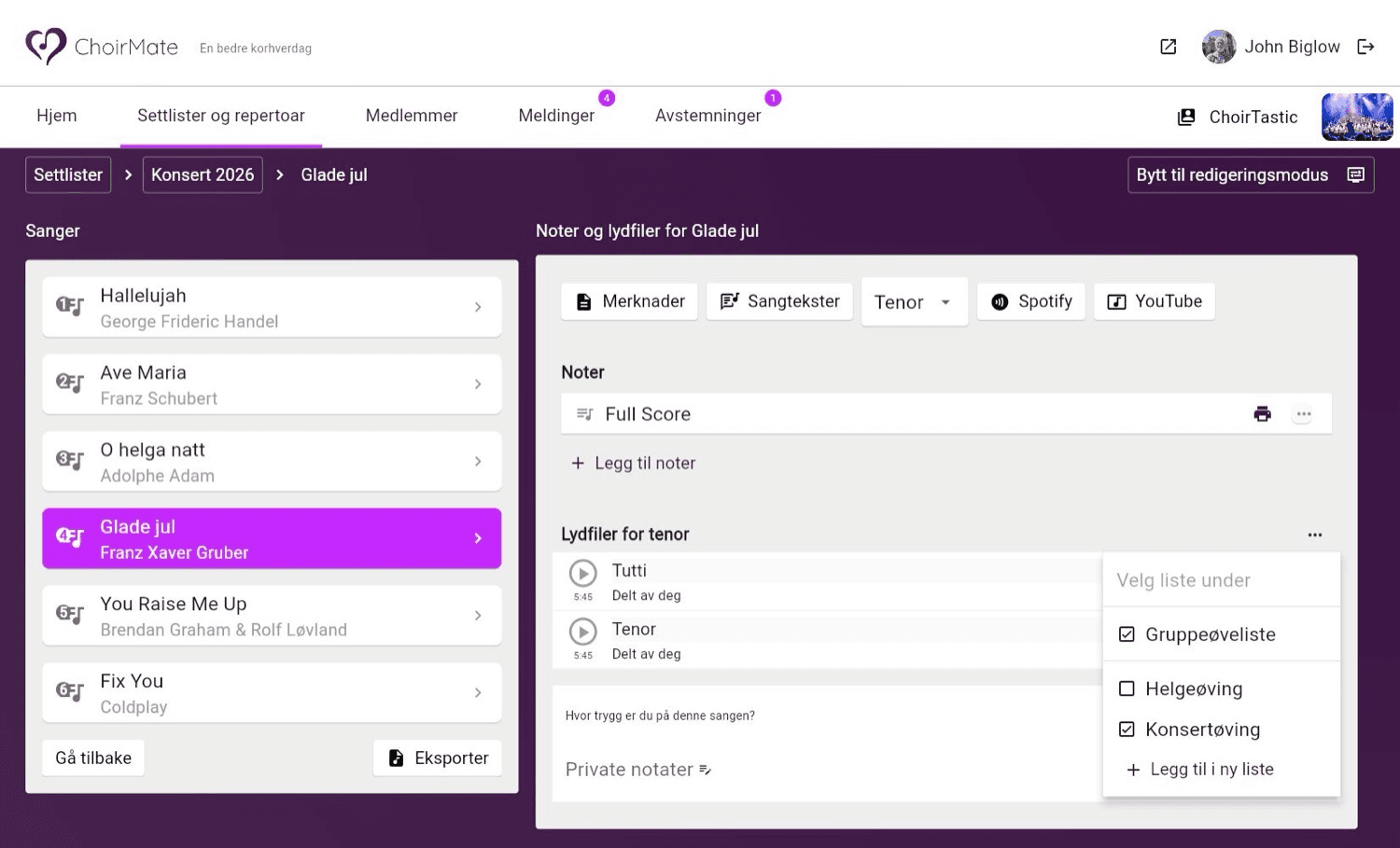
Task: Open the external link icon in header
Action: pyautogui.click(x=1168, y=47)
